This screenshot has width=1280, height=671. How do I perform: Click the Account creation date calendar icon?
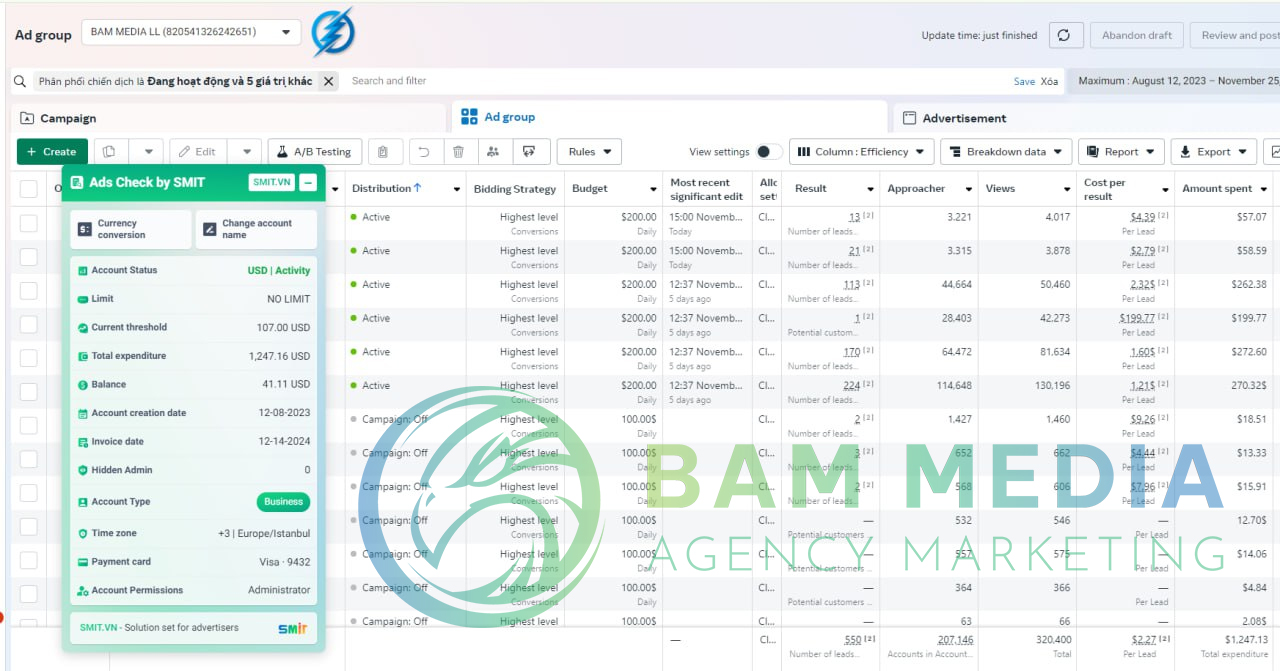click(83, 413)
